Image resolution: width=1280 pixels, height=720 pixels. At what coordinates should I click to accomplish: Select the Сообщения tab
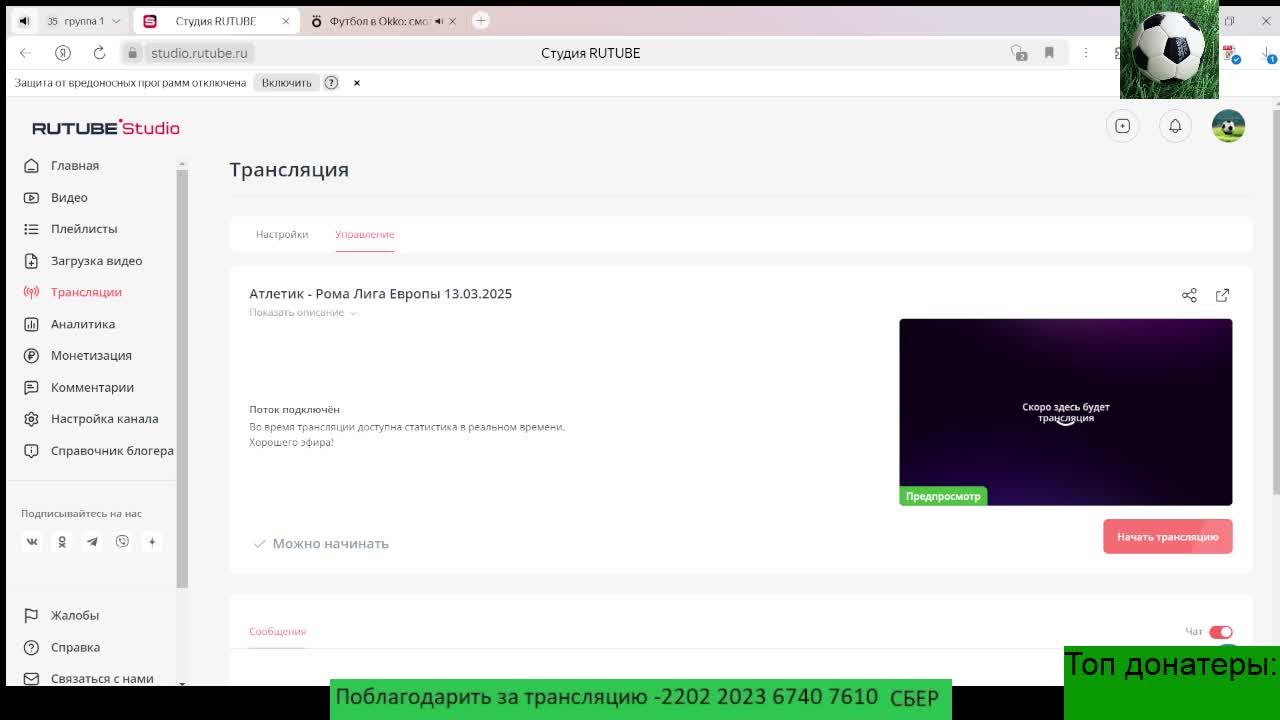tap(277, 632)
